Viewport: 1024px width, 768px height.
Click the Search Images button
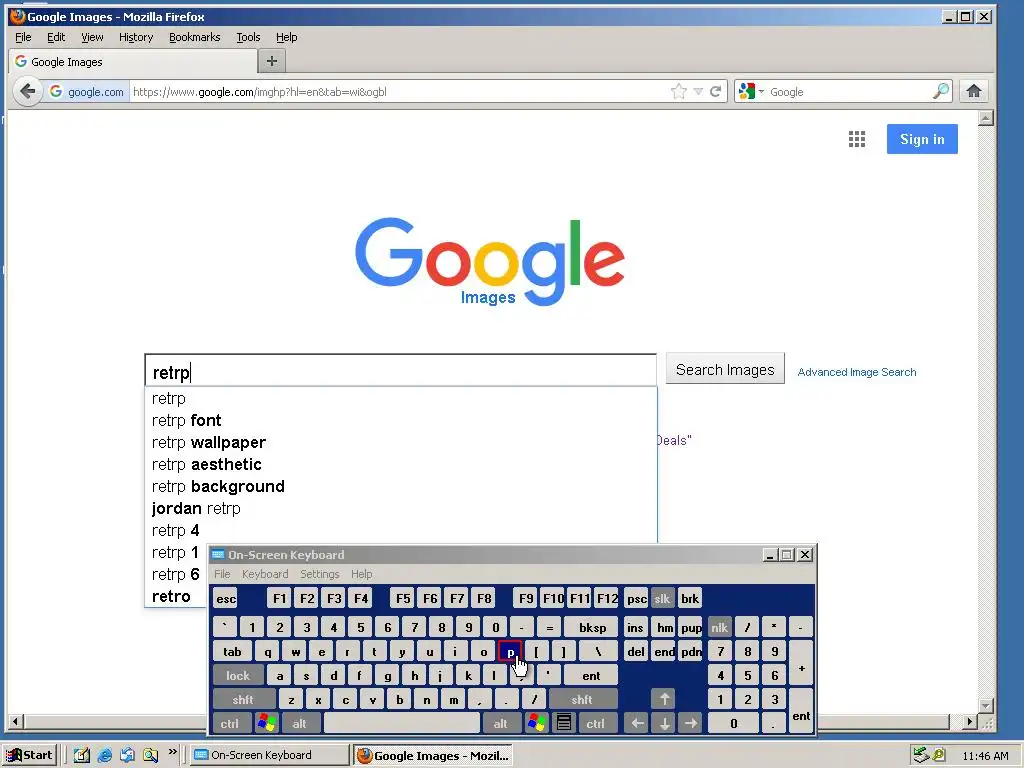(x=725, y=370)
